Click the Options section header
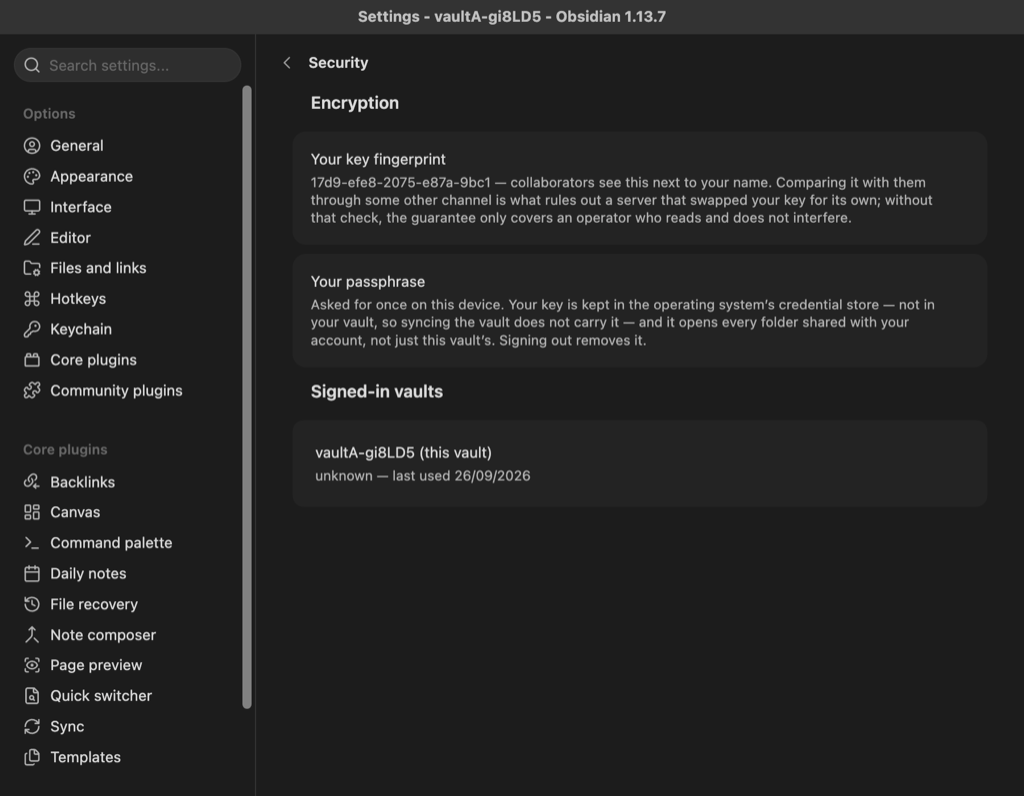 pos(49,114)
